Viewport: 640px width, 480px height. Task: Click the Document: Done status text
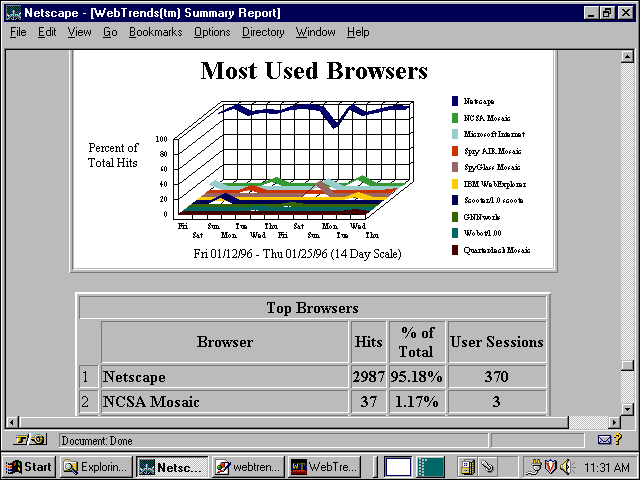[97, 441]
